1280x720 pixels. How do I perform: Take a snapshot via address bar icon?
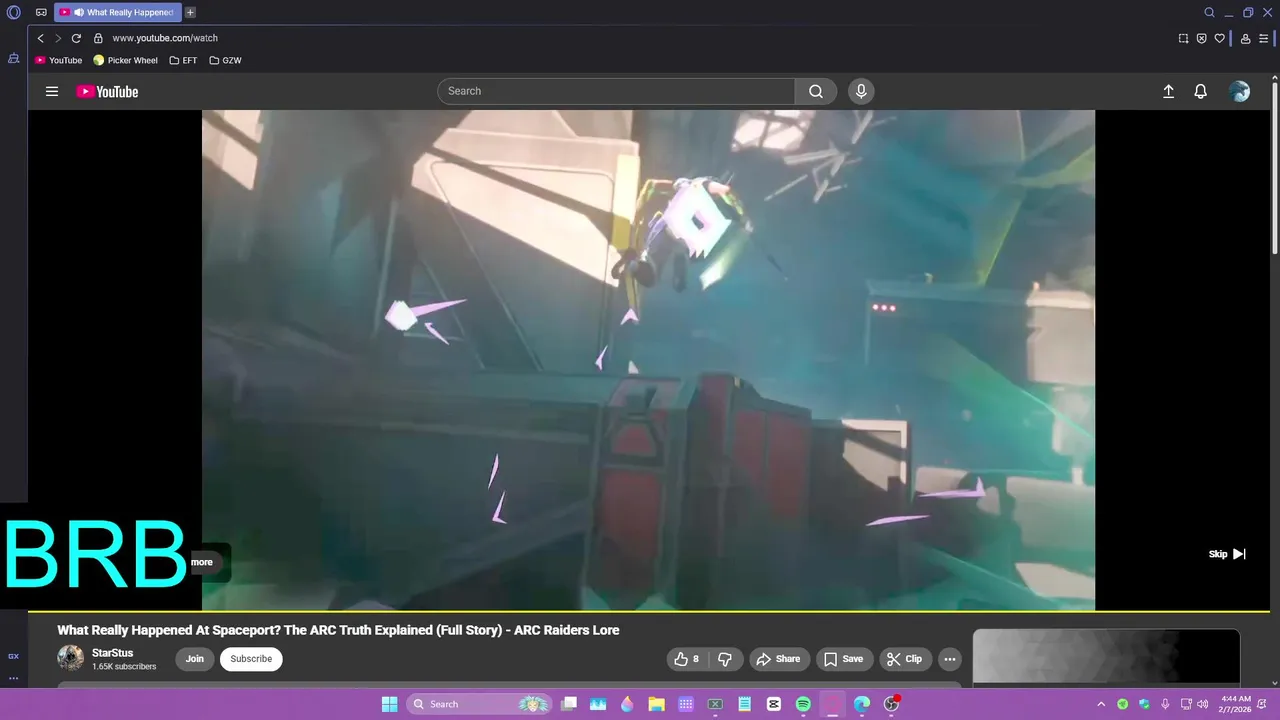point(1183,38)
